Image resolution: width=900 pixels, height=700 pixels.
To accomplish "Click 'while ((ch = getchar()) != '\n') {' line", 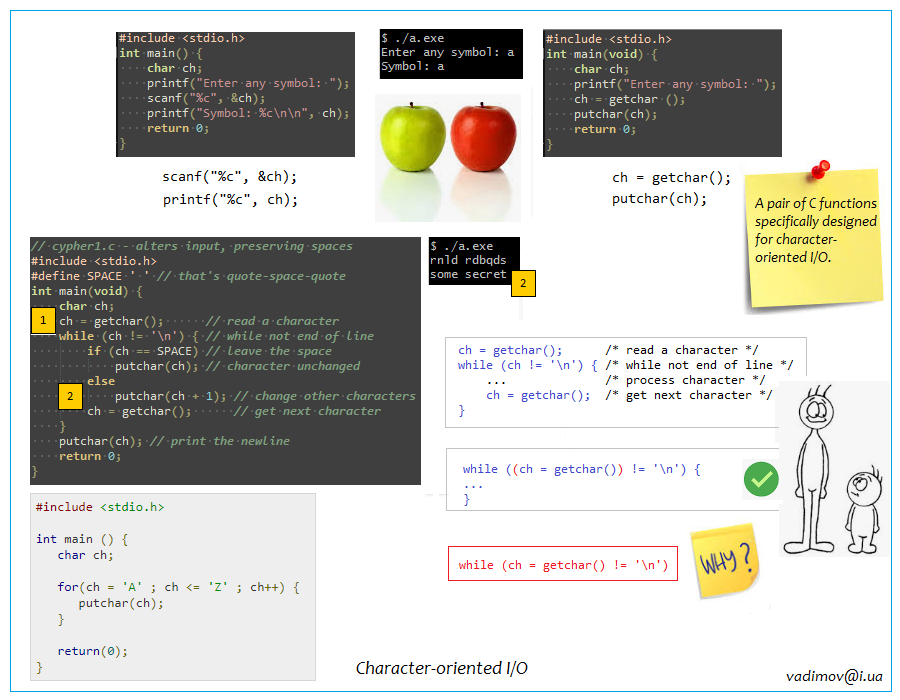I will coord(581,469).
